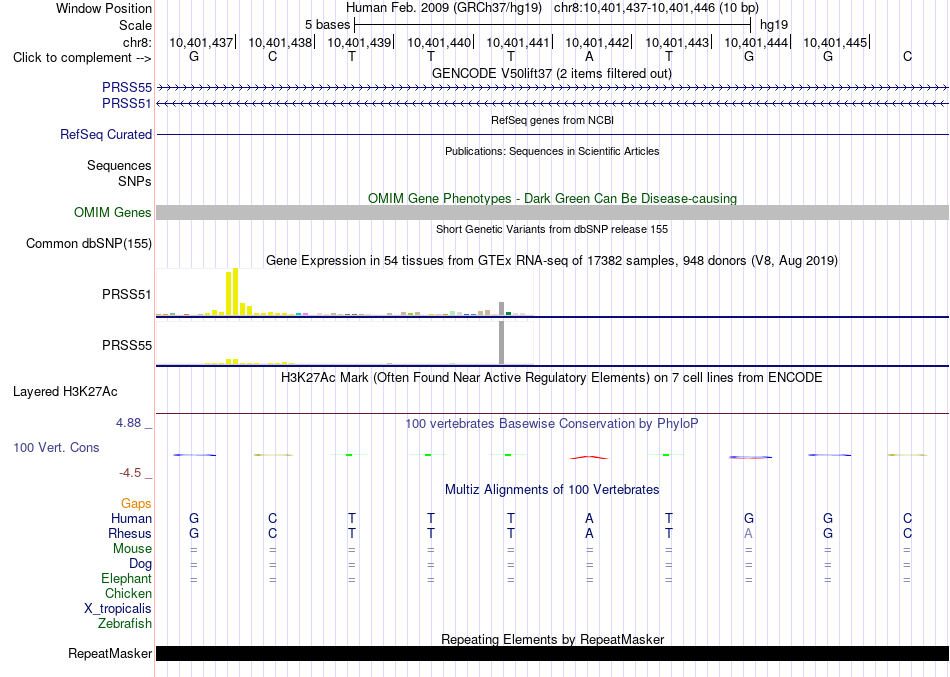Click the PRSS55 right-pointing arrow intron line

(x=552, y=88)
